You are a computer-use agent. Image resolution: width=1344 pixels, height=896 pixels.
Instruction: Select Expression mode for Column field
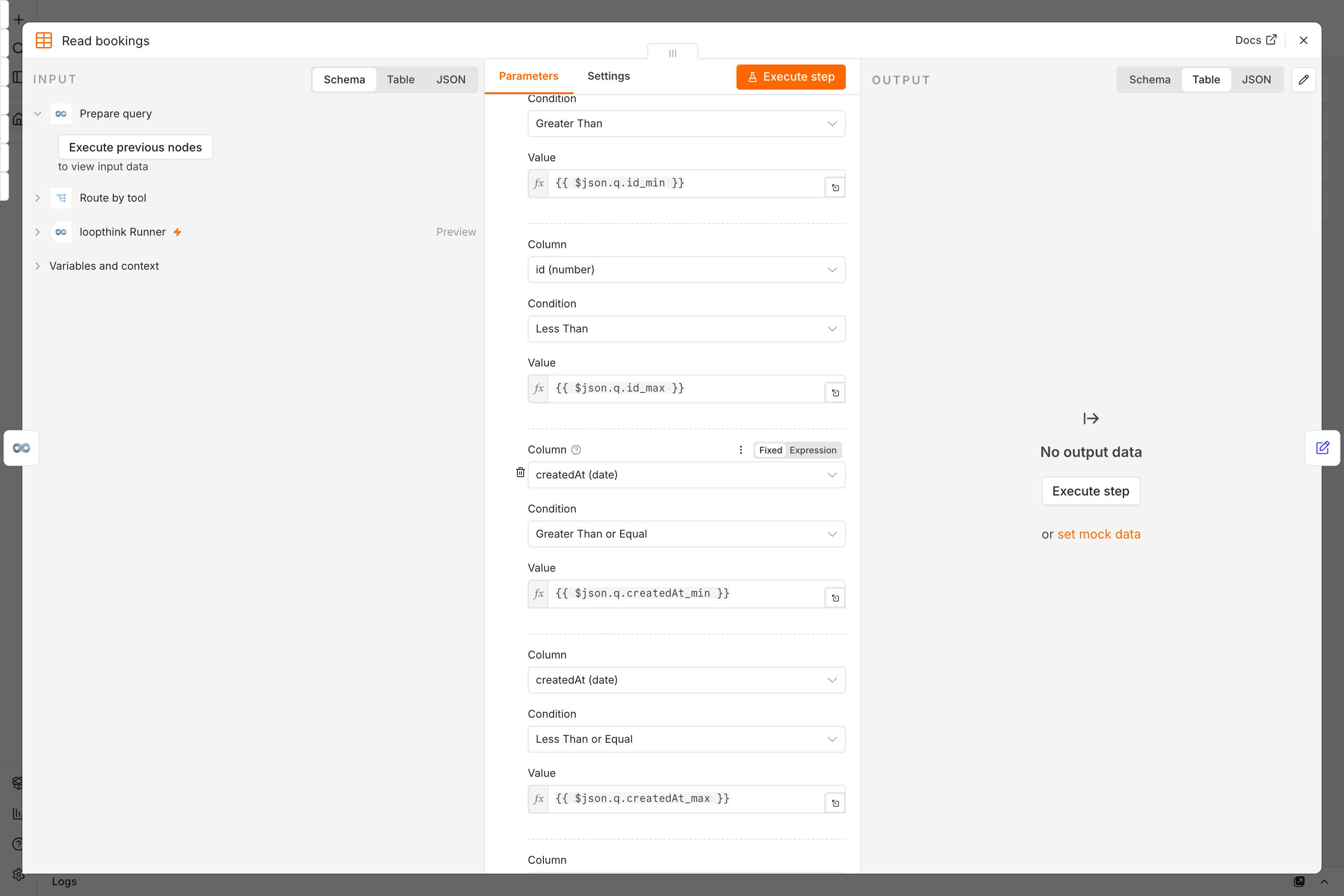click(813, 450)
